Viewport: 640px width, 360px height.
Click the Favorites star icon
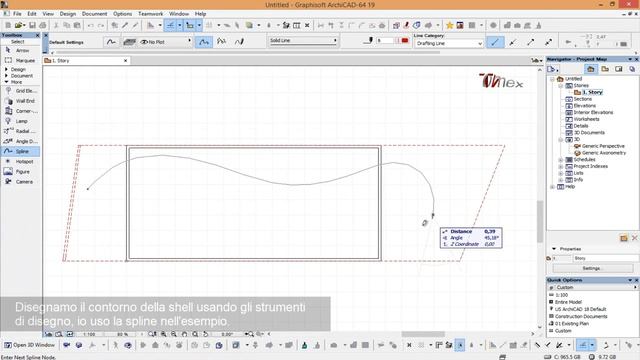449,25
